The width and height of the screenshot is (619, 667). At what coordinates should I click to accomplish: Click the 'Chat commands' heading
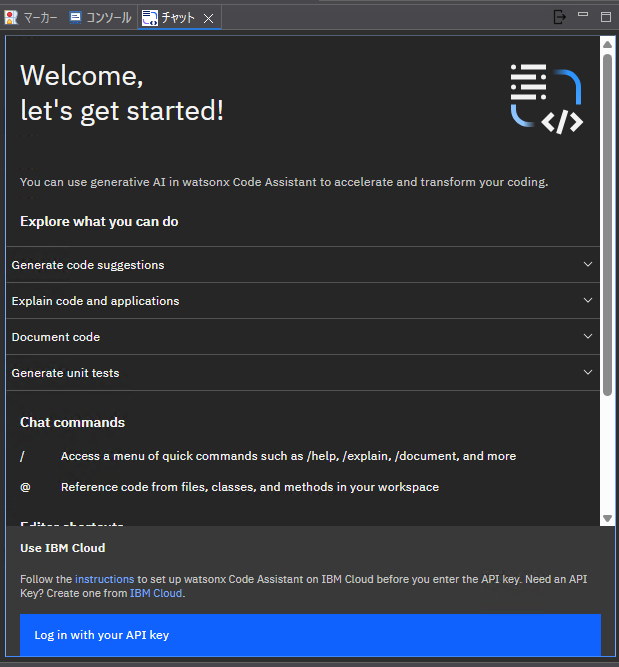72,422
